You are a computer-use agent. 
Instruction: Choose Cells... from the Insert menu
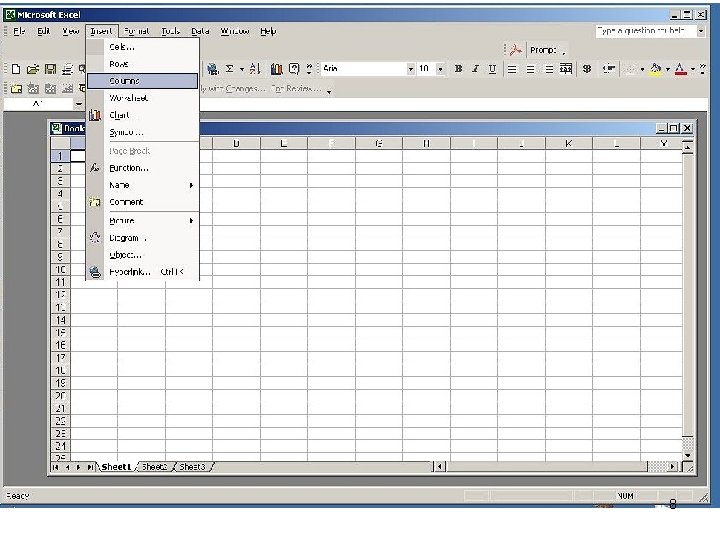pyautogui.click(x=143, y=47)
